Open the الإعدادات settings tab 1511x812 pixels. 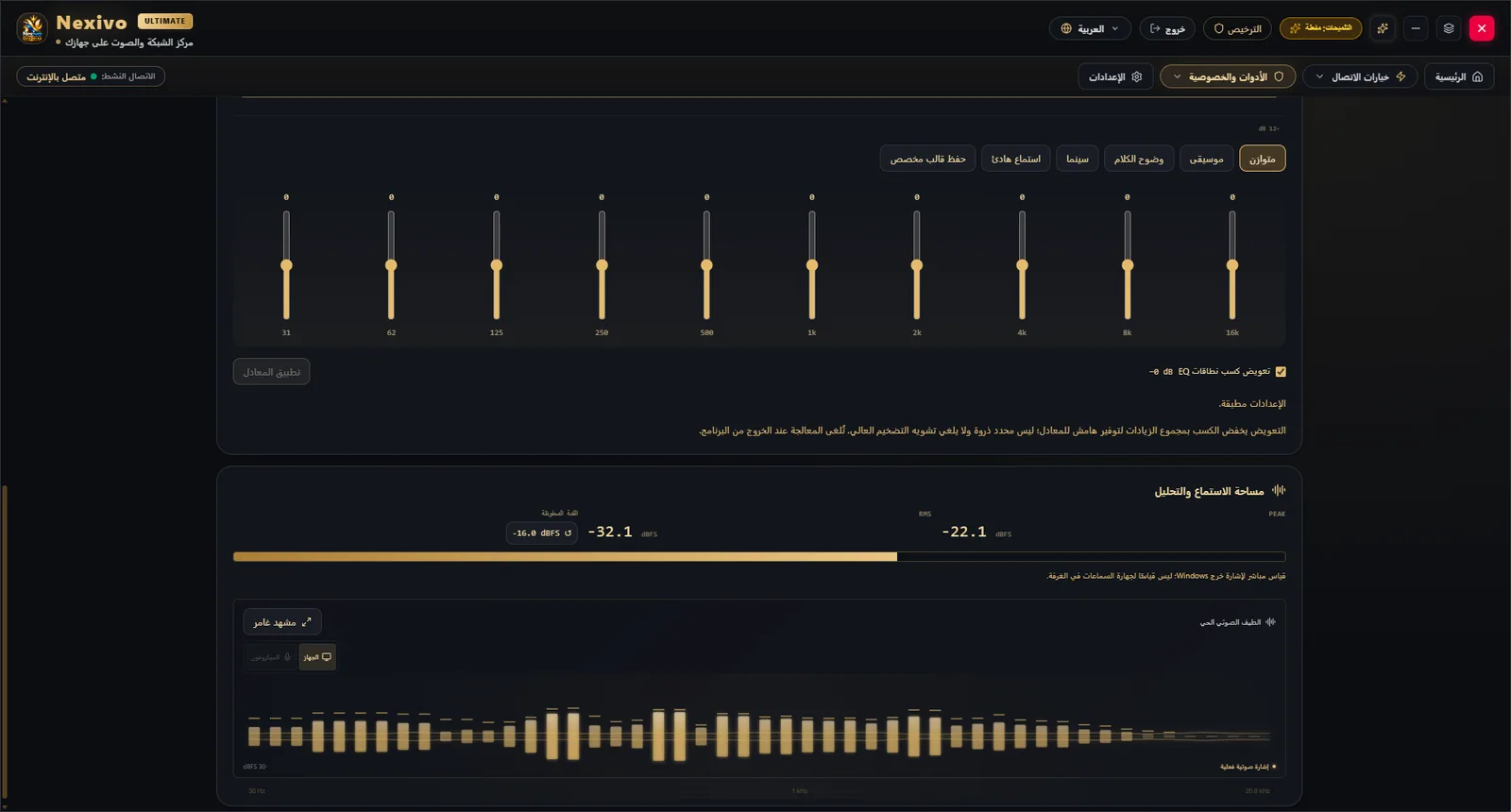(1115, 76)
